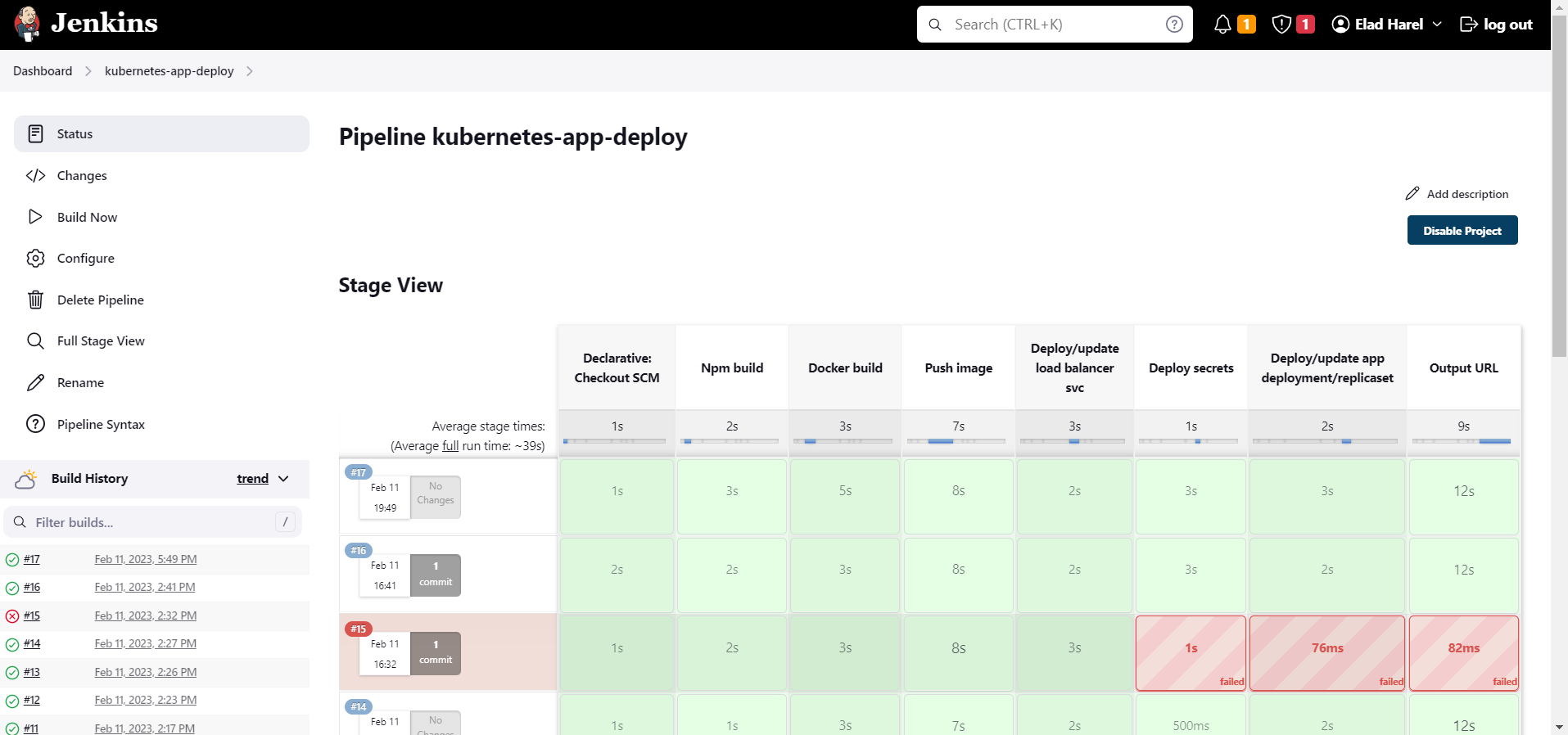Open notifications bell icon
Image resolution: width=1568 pixels, height=735 pixels.
[1222, 25]
